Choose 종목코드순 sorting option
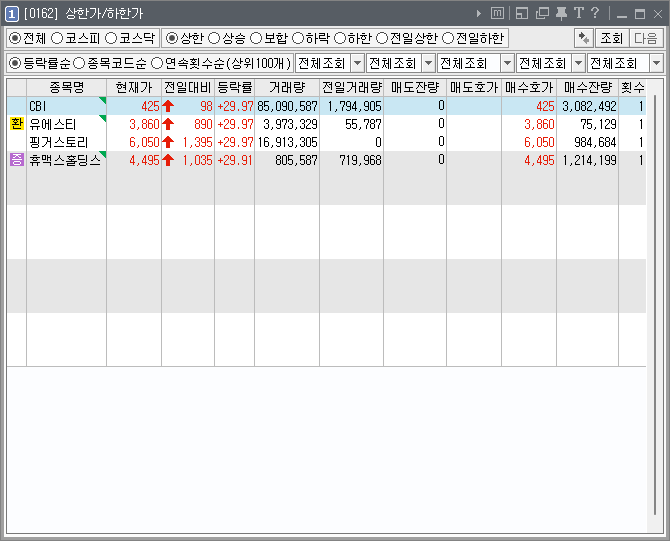The image size is (670, 541). tap(79, 64)
